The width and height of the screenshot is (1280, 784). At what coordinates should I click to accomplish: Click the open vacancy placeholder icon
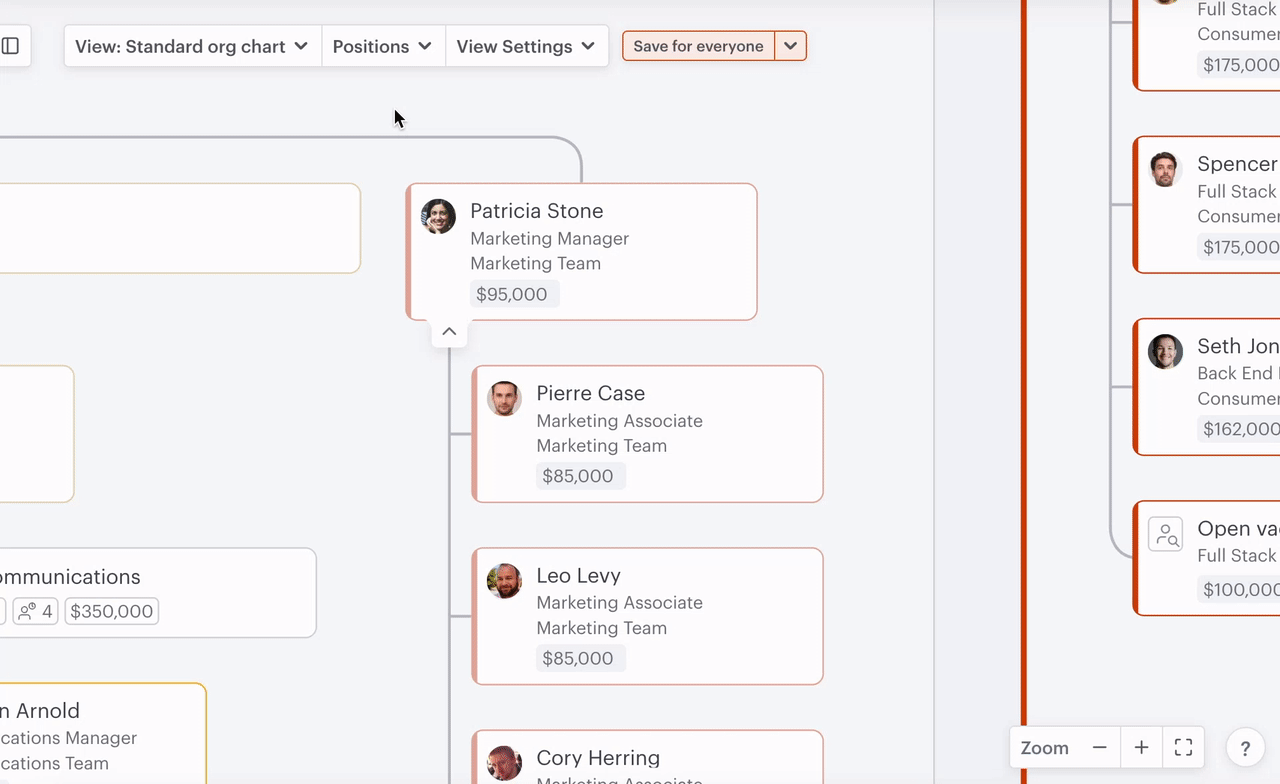[1165, 534]
